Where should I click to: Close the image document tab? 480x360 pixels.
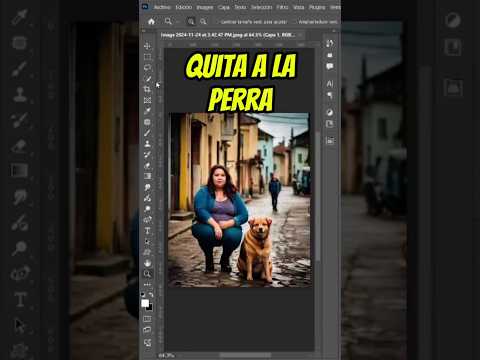coord(301,35)
